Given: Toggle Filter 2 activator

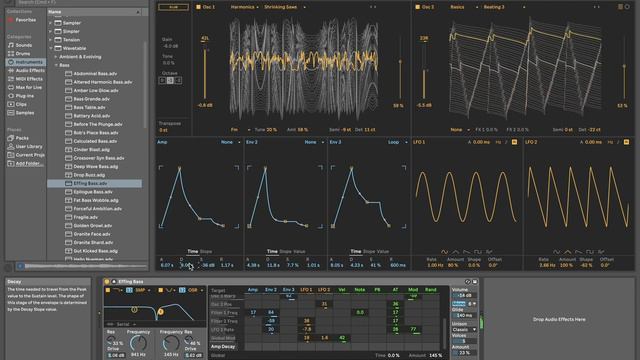Looking at the screenshot, I should (x=160, y=290).
